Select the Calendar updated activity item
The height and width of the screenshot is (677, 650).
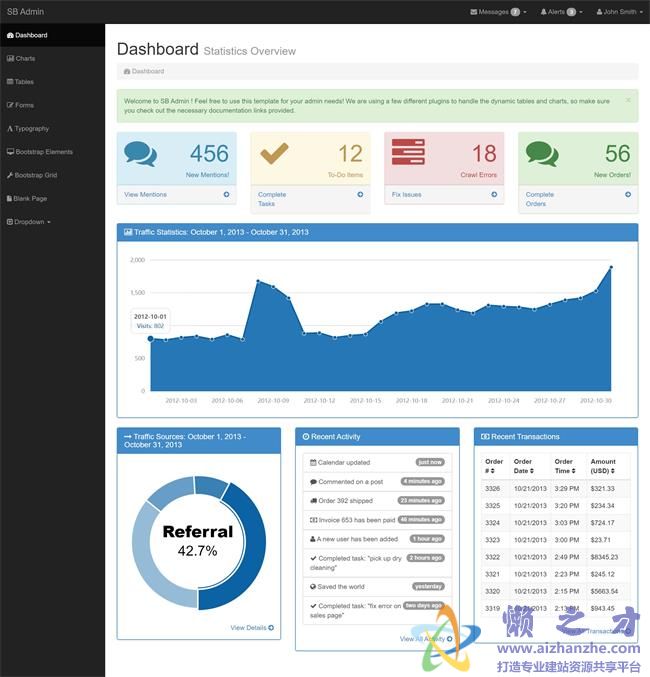[343, 462]
